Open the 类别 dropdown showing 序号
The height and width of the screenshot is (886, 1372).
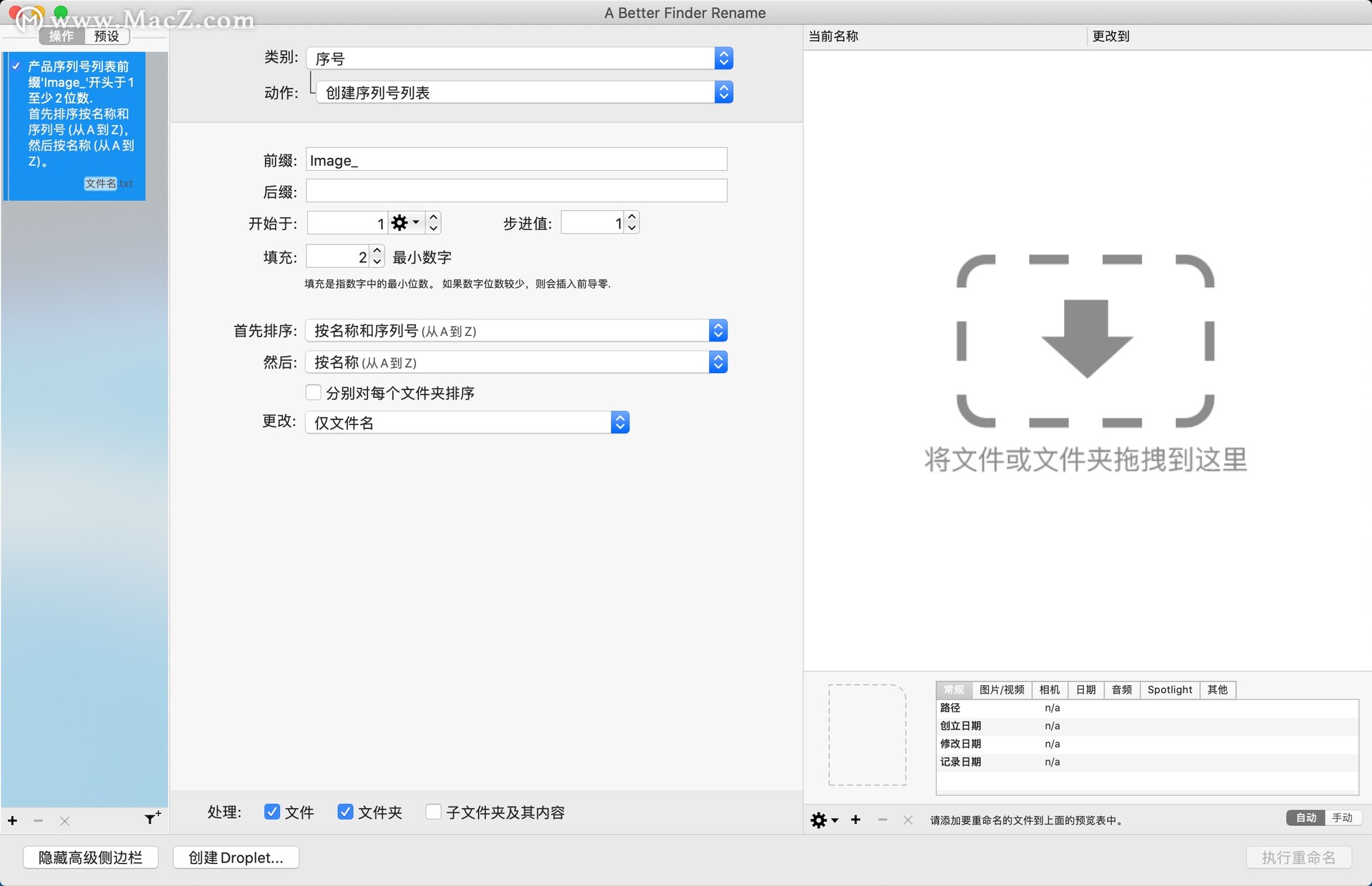pyautogui.click(x=520, y=58)
